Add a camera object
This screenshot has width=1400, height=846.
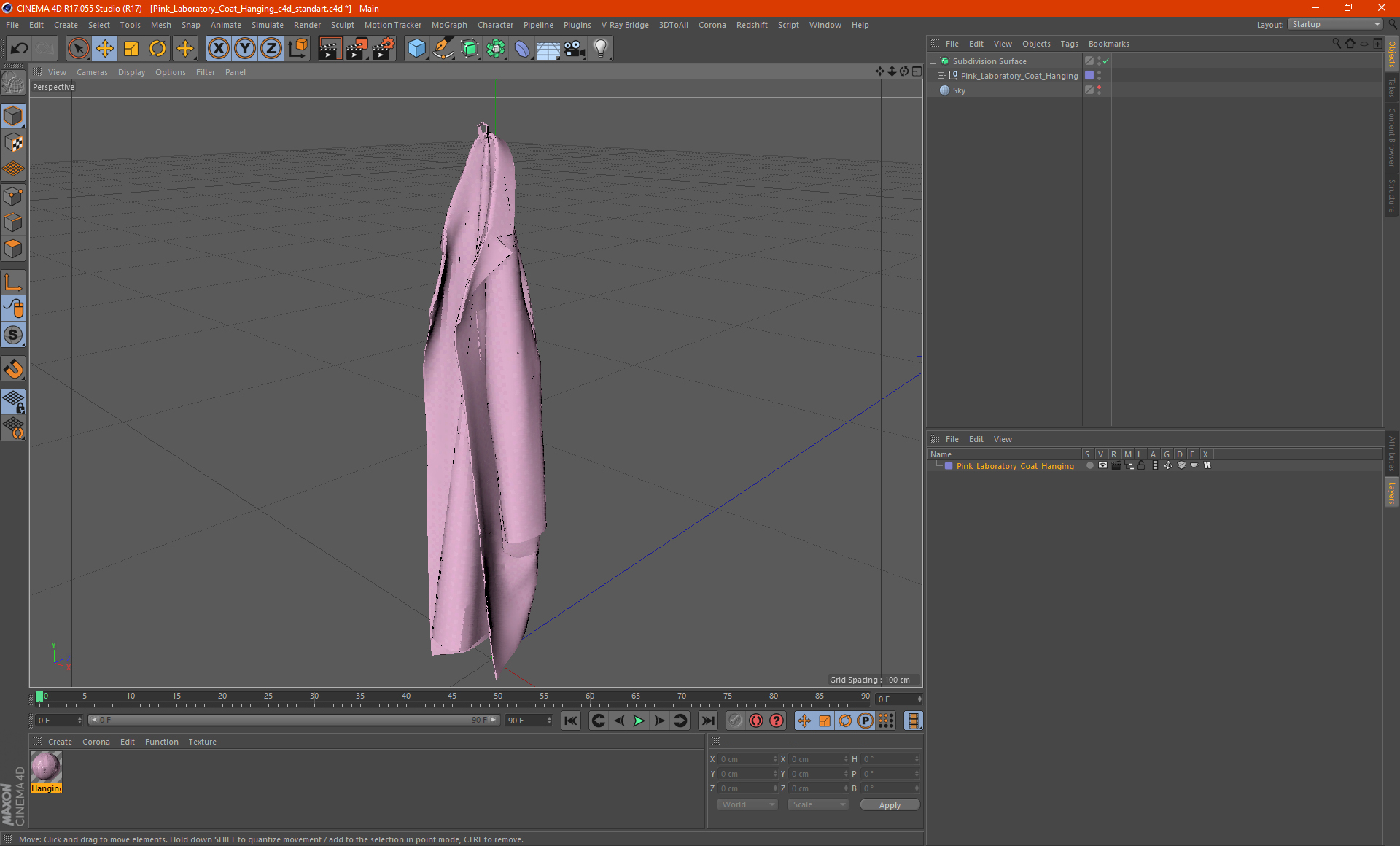(x=575, y=48)
